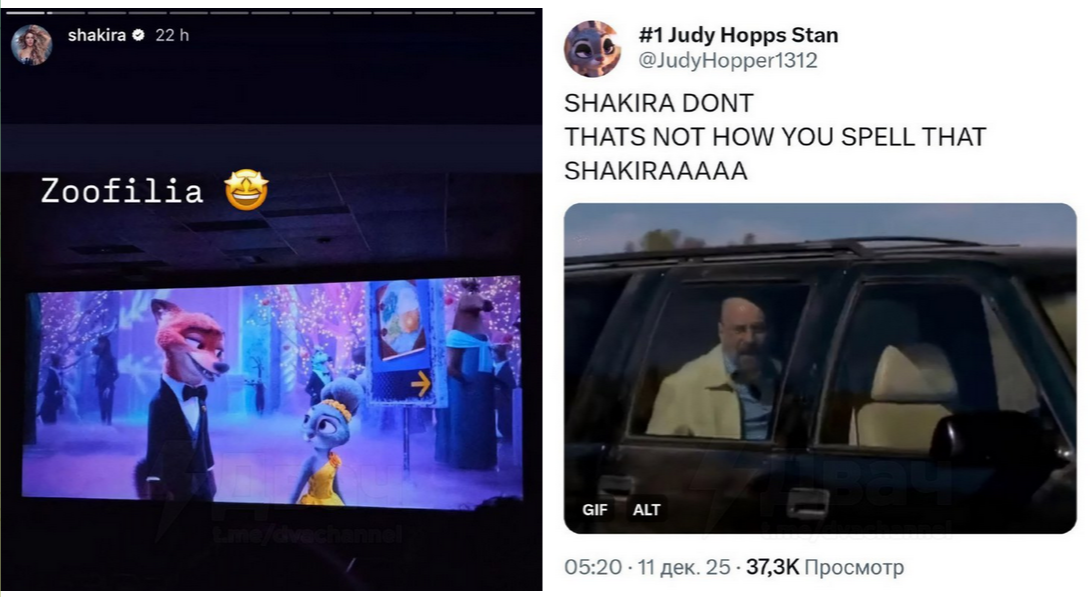The width and height of the screenshot is (1090, 597).
Task: Click the #1 Judy Hopps Stan display name
Action: [738, 35]
